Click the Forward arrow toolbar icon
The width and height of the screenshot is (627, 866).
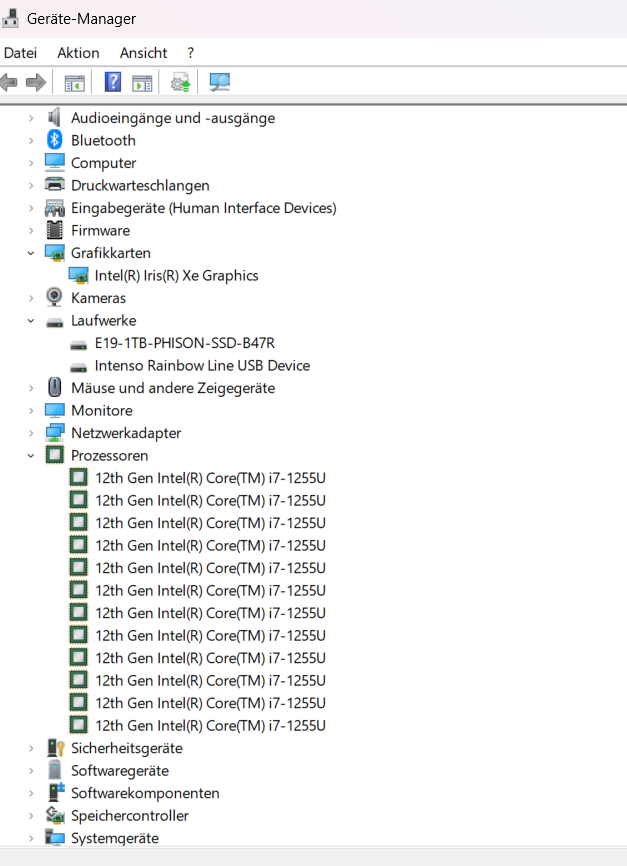pos(36,83)
